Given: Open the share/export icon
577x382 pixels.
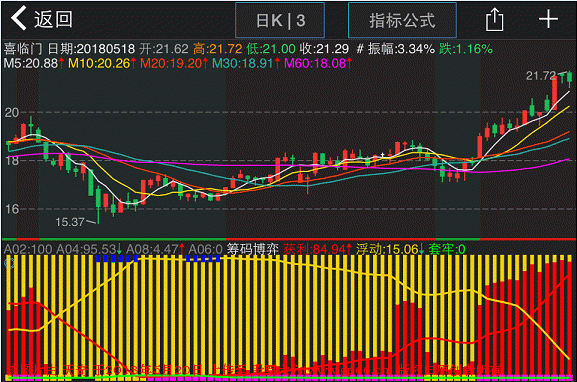Looking at the screenshot, I should pos(494,20).
